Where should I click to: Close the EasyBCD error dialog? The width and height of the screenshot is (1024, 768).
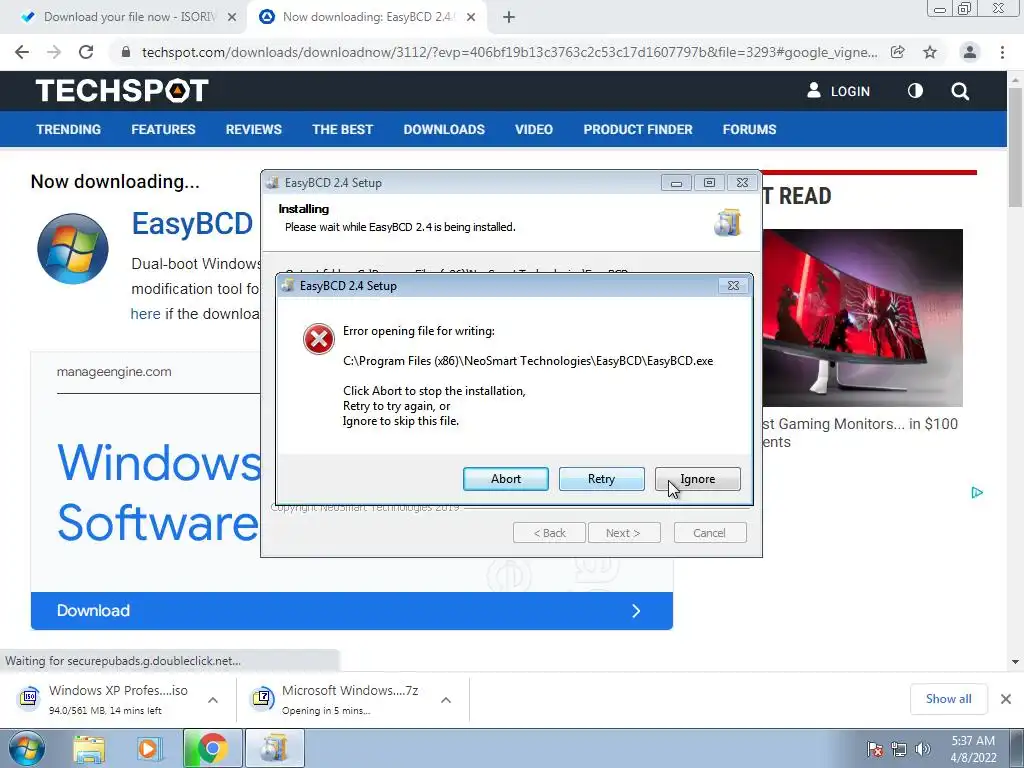[x=733, y=285]
